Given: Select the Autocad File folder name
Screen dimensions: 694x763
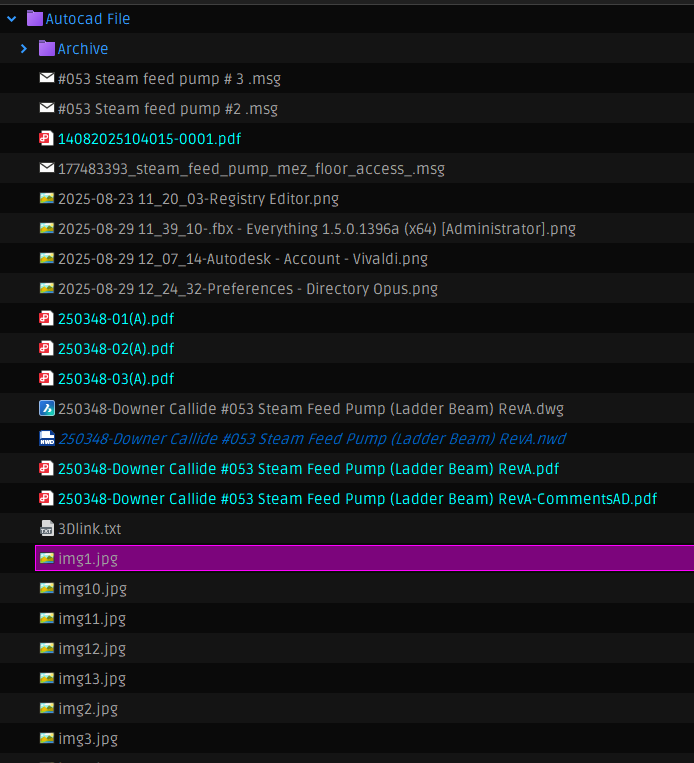Looking at the screenshot, I should coord(88,19).
